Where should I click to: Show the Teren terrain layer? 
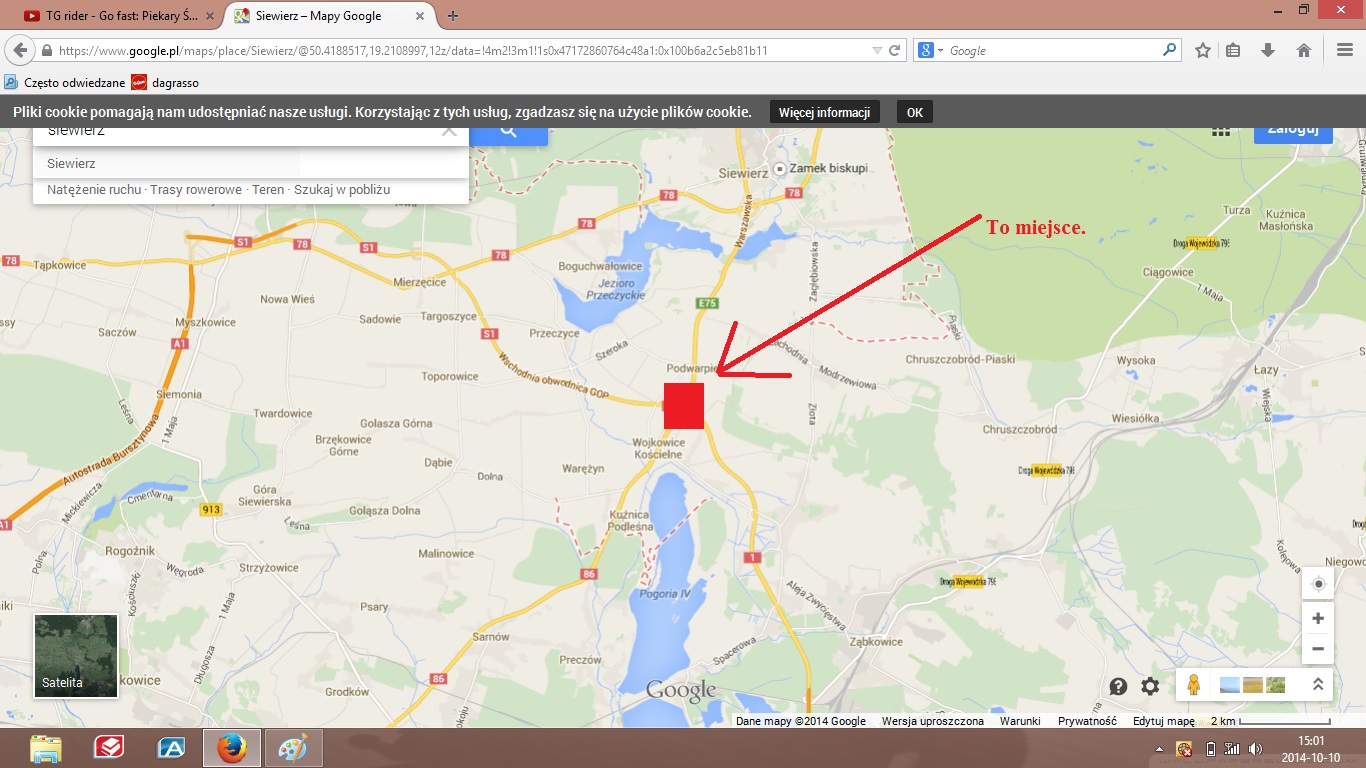click(x=268, y=190)
